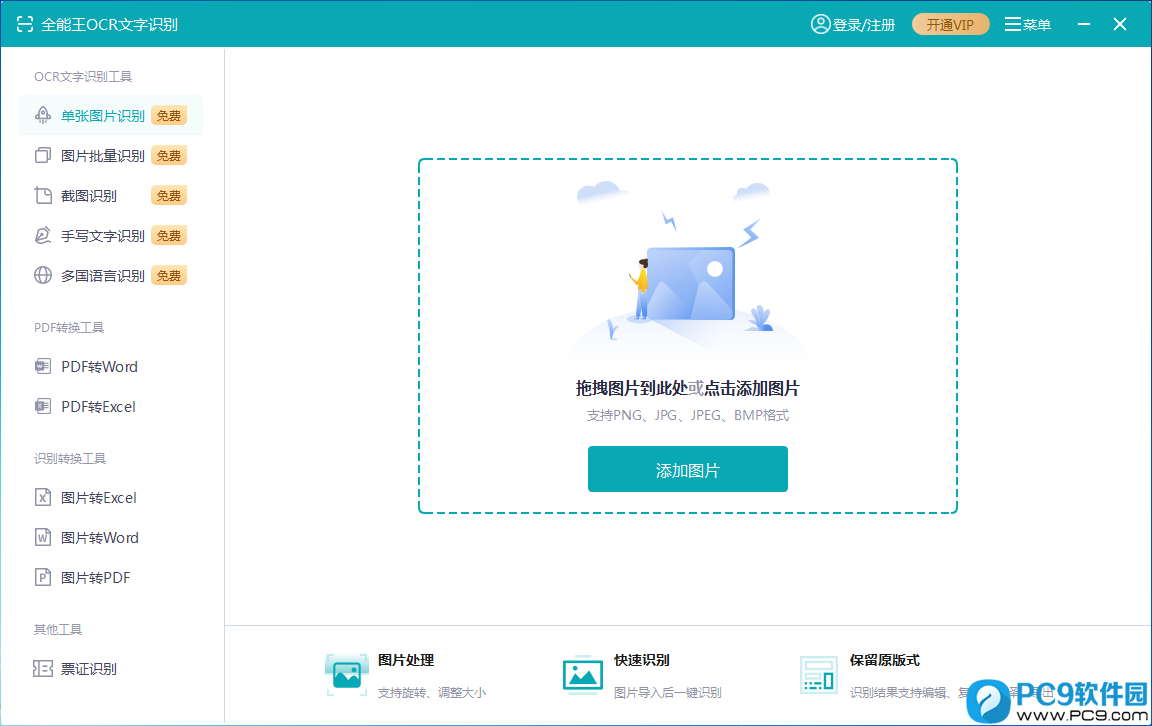Click the 免费 badge next to 截图识别

168,195
